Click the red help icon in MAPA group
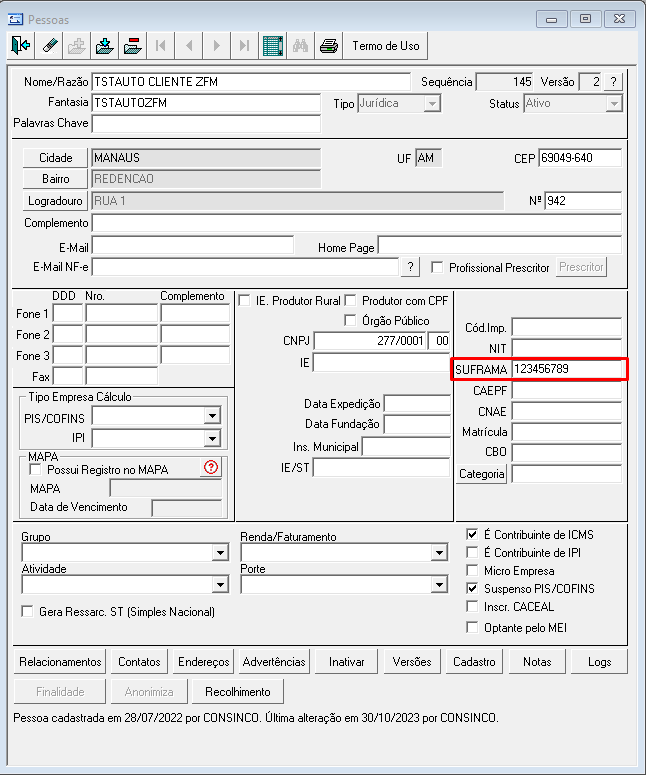This screenshot has height=775, width=646. (x=211, y=467)
